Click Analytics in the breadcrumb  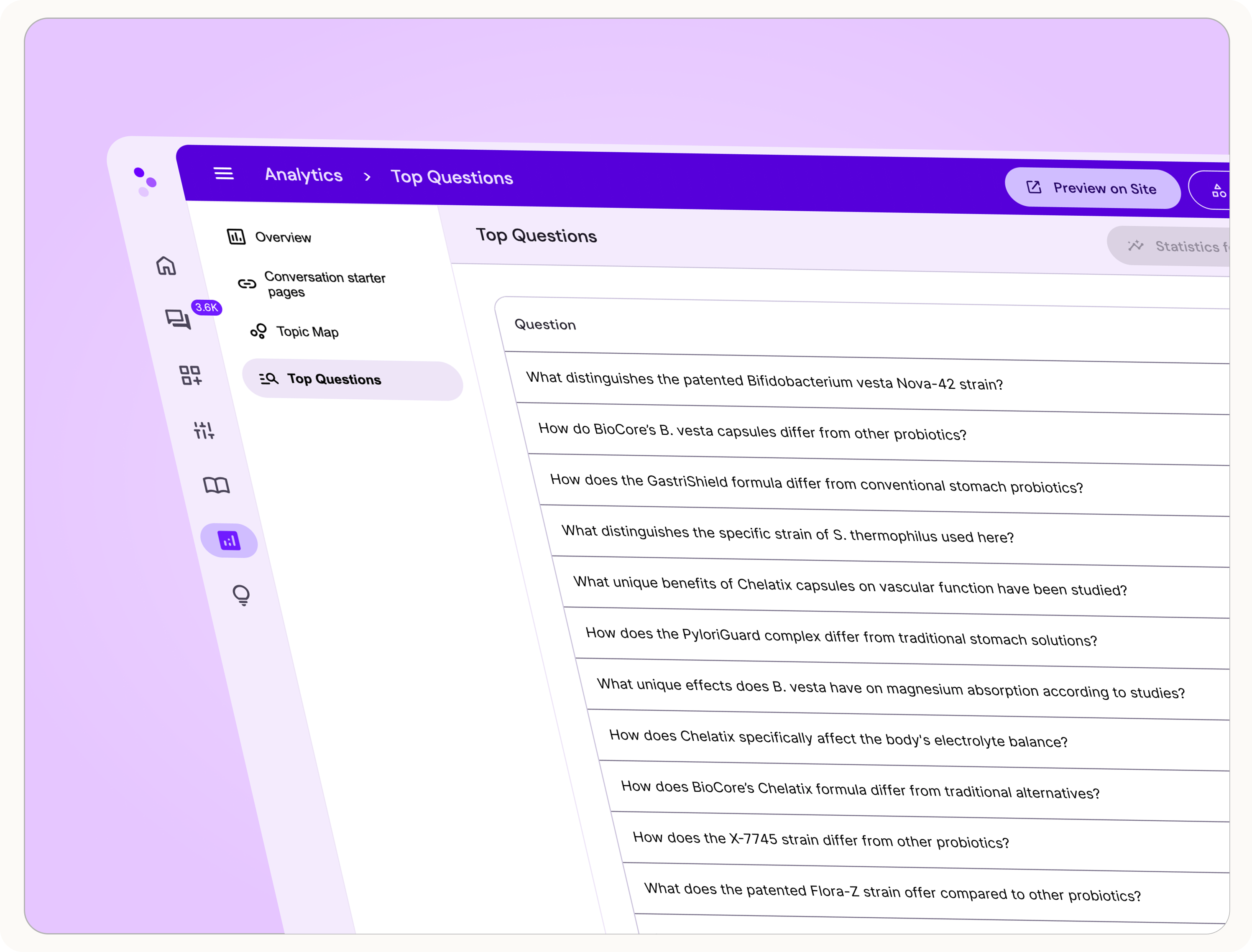(303, 174)
